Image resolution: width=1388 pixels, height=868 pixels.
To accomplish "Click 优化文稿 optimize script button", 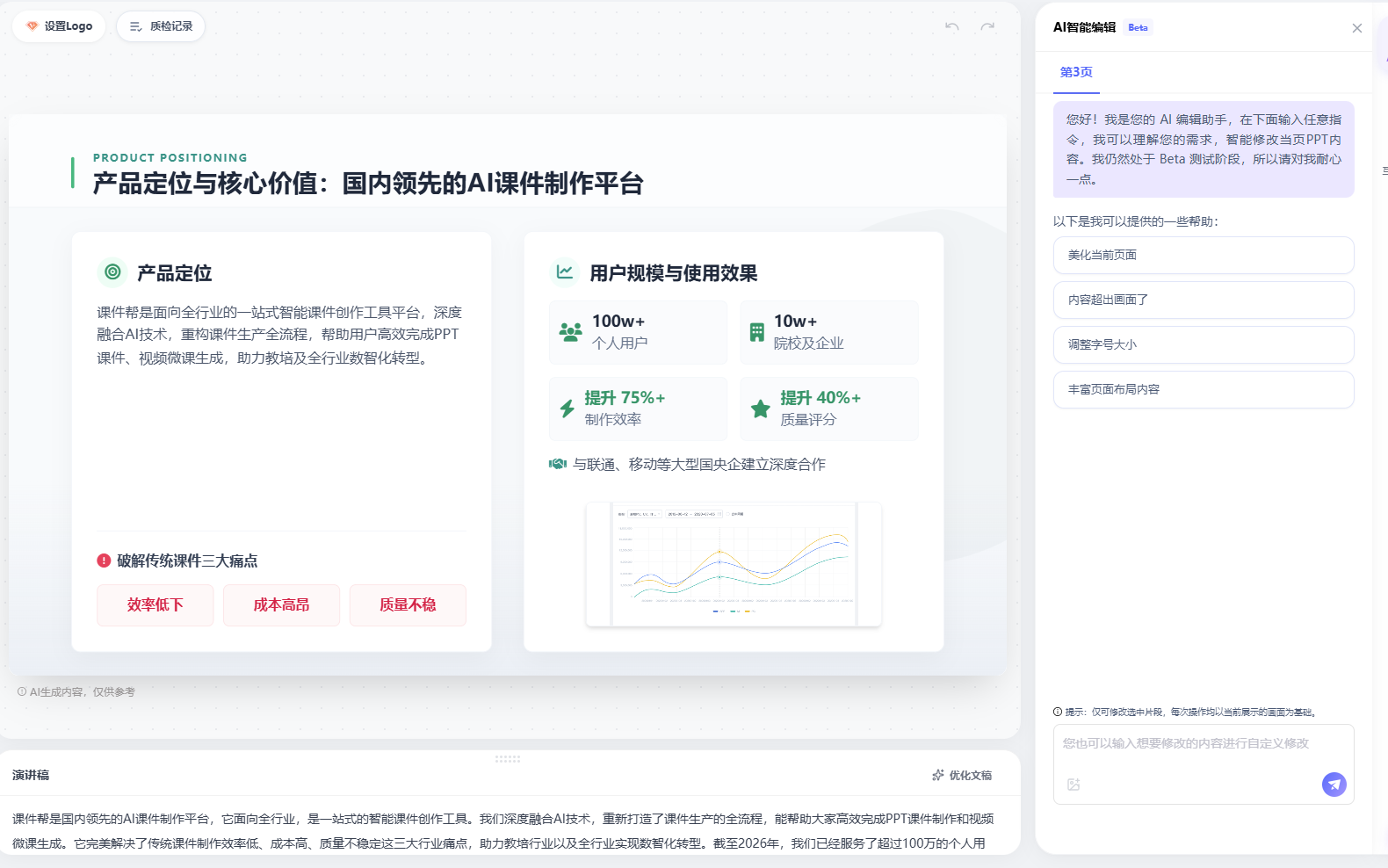I will coord(962,775).
